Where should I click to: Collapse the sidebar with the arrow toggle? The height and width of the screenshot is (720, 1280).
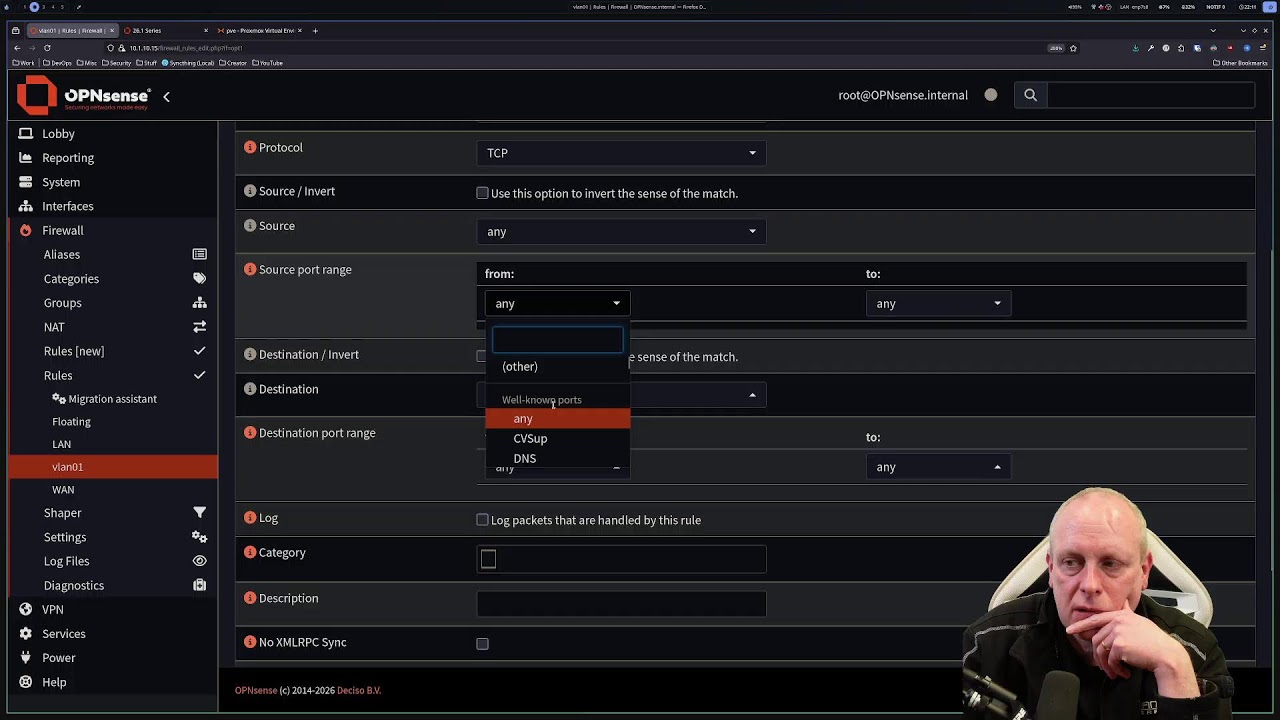tap(166, 96)
